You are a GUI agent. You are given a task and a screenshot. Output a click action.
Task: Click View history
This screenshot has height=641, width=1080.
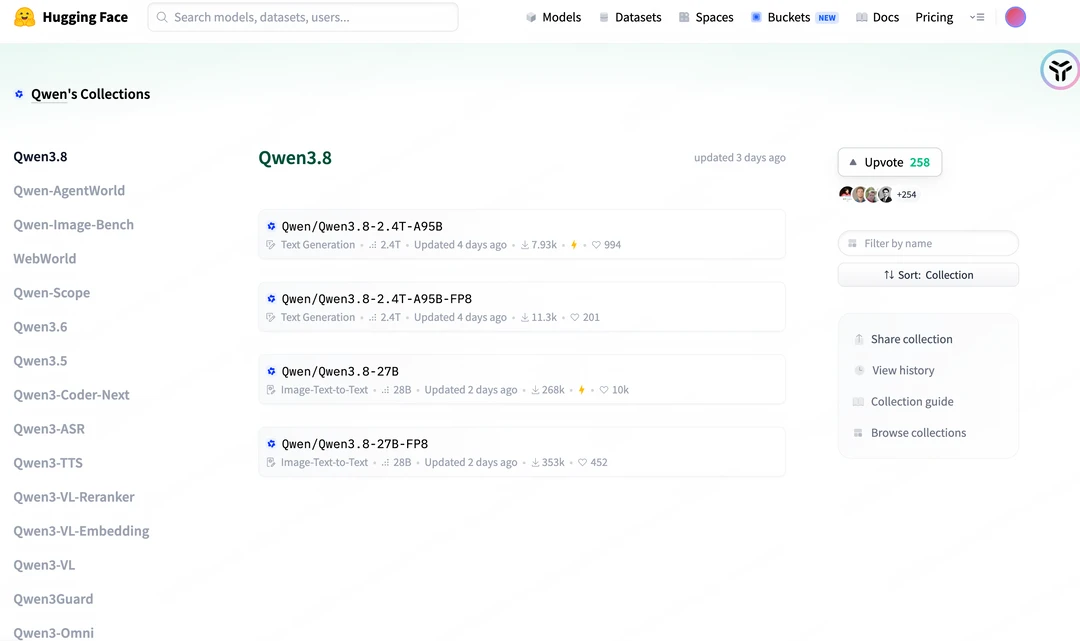pyautogui.click(x=903, y=370)
